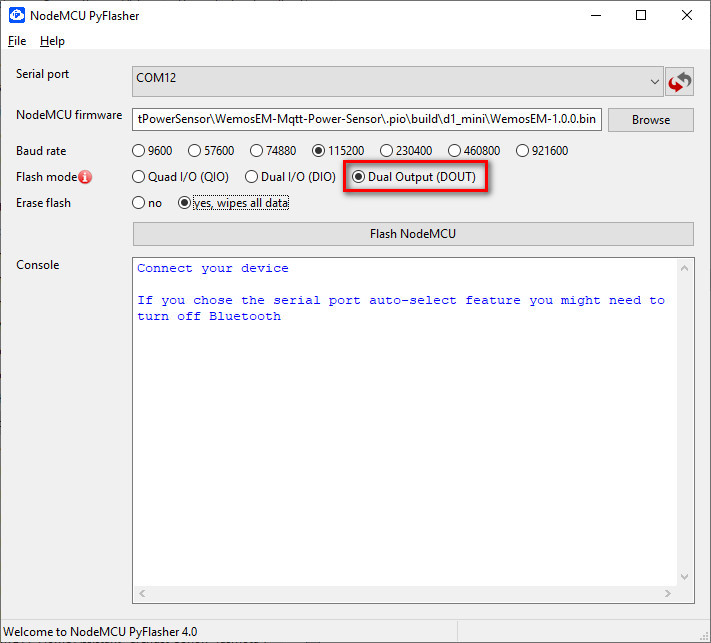The image size is (711, 643).
Task: Select 9600 baud rate
Action: 151,151
